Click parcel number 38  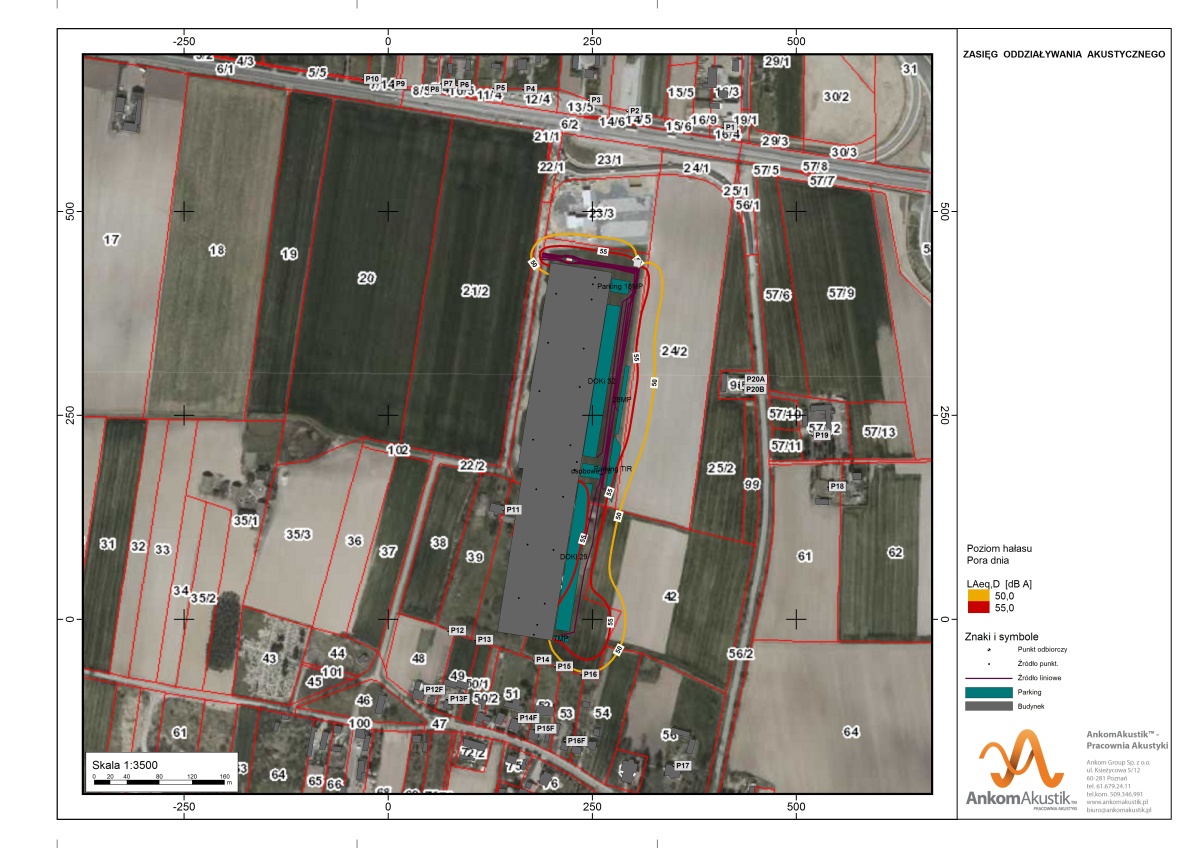tap(438, 543)
